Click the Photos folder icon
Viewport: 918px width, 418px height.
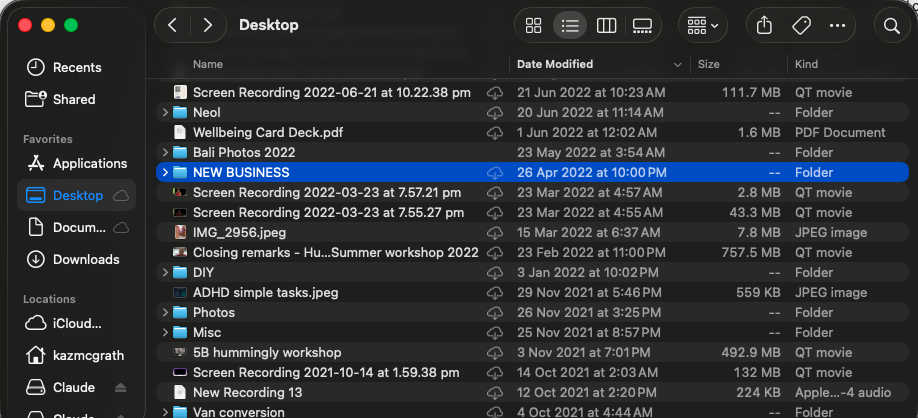(x=180, y=313)
